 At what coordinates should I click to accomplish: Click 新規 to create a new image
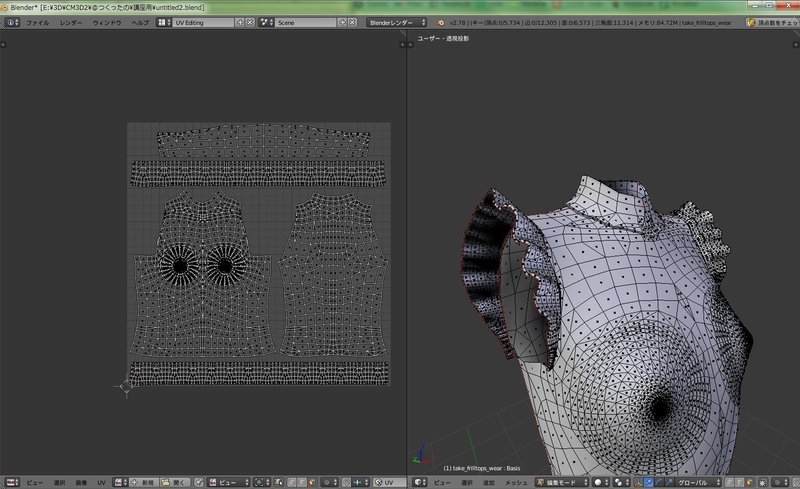tap(142, 482)
